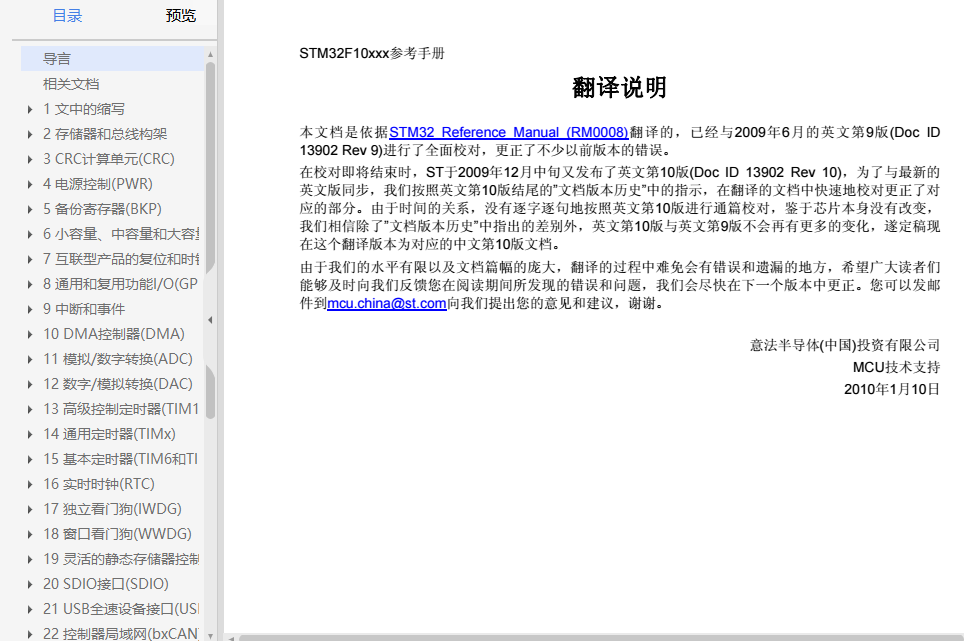Expand chapter 6 小容量、中容量和大容量

[x=30, y=234]
